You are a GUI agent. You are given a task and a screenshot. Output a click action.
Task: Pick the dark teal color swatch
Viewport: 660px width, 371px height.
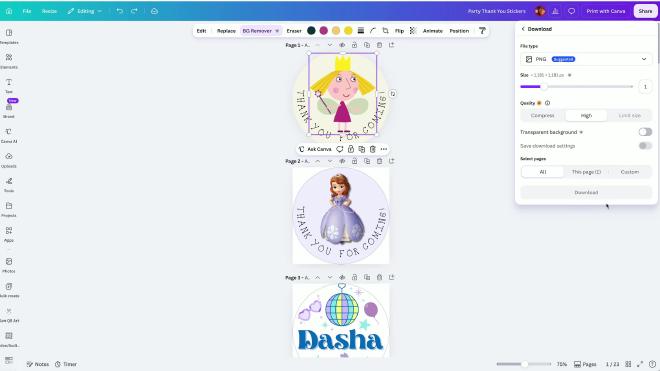(311, 30)
